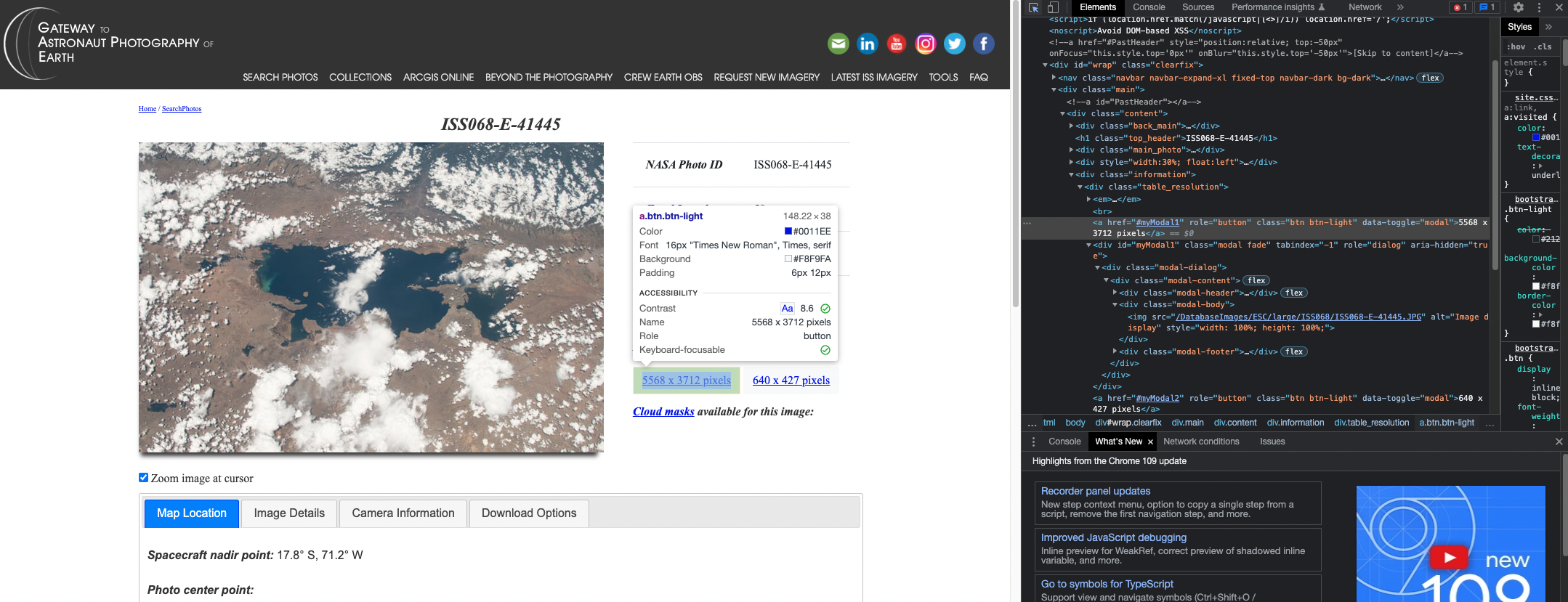Go to Home breadcrumb link
1568x602 pixels.
coord(147,109)
